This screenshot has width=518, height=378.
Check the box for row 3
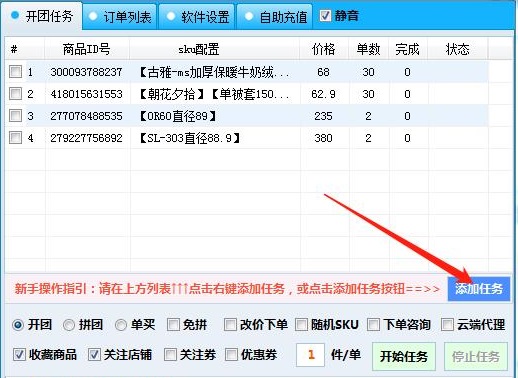pos(15,116)
